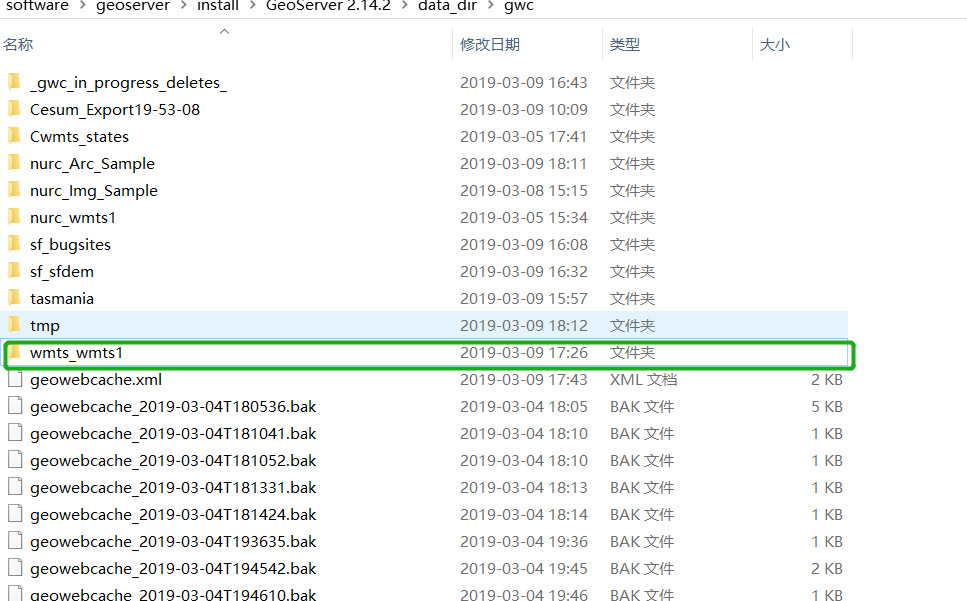
Task: Sort by 修改日期 column header
Action: tap(490, 44)
